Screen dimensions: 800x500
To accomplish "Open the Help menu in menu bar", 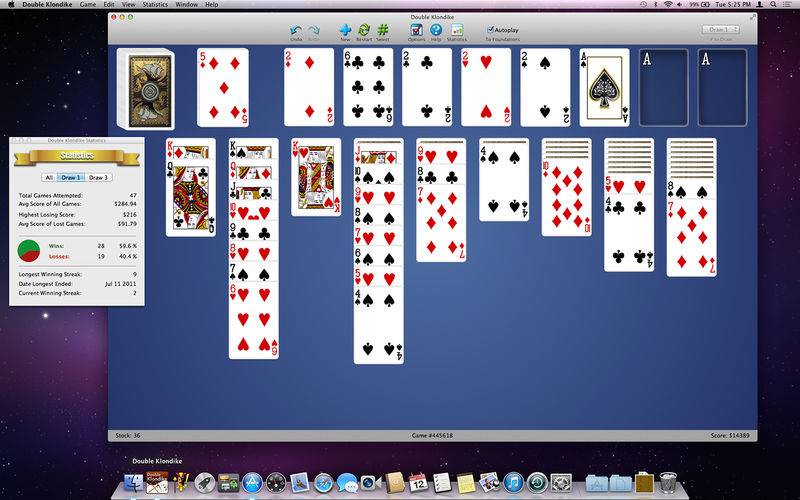I will 212,4.
